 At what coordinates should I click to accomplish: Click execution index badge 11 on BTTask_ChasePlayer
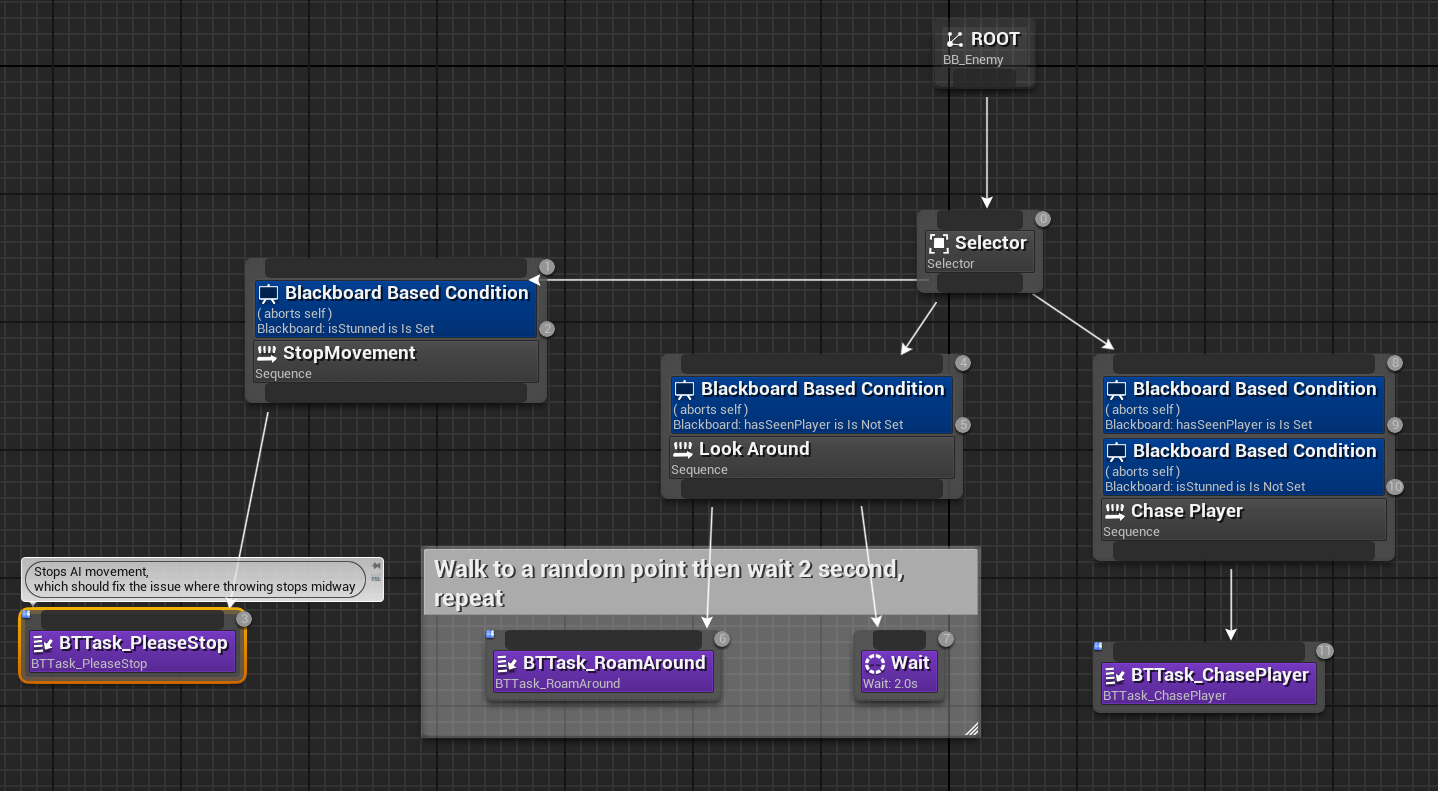(x=1324, y=651)
